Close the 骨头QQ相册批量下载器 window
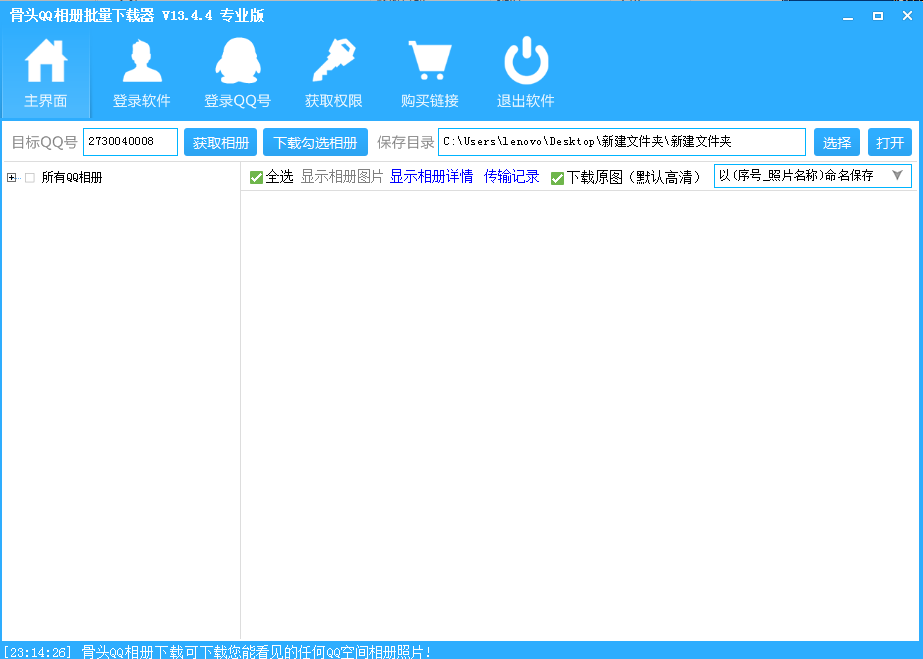923x659 pixels. (x=907, y=16)
